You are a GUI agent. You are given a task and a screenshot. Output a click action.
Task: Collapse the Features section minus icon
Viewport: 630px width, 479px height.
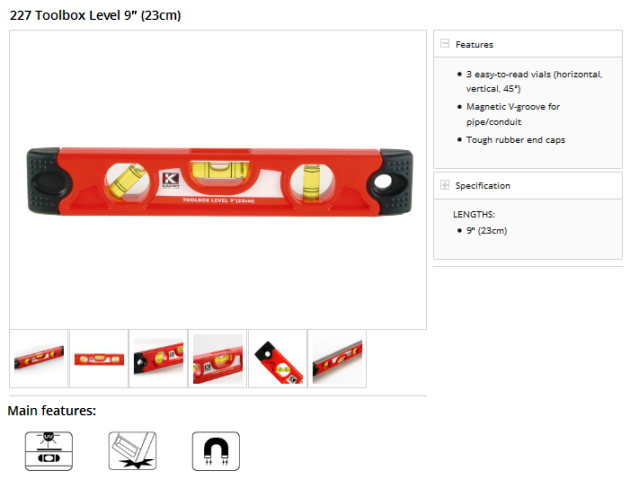(444, 43)
